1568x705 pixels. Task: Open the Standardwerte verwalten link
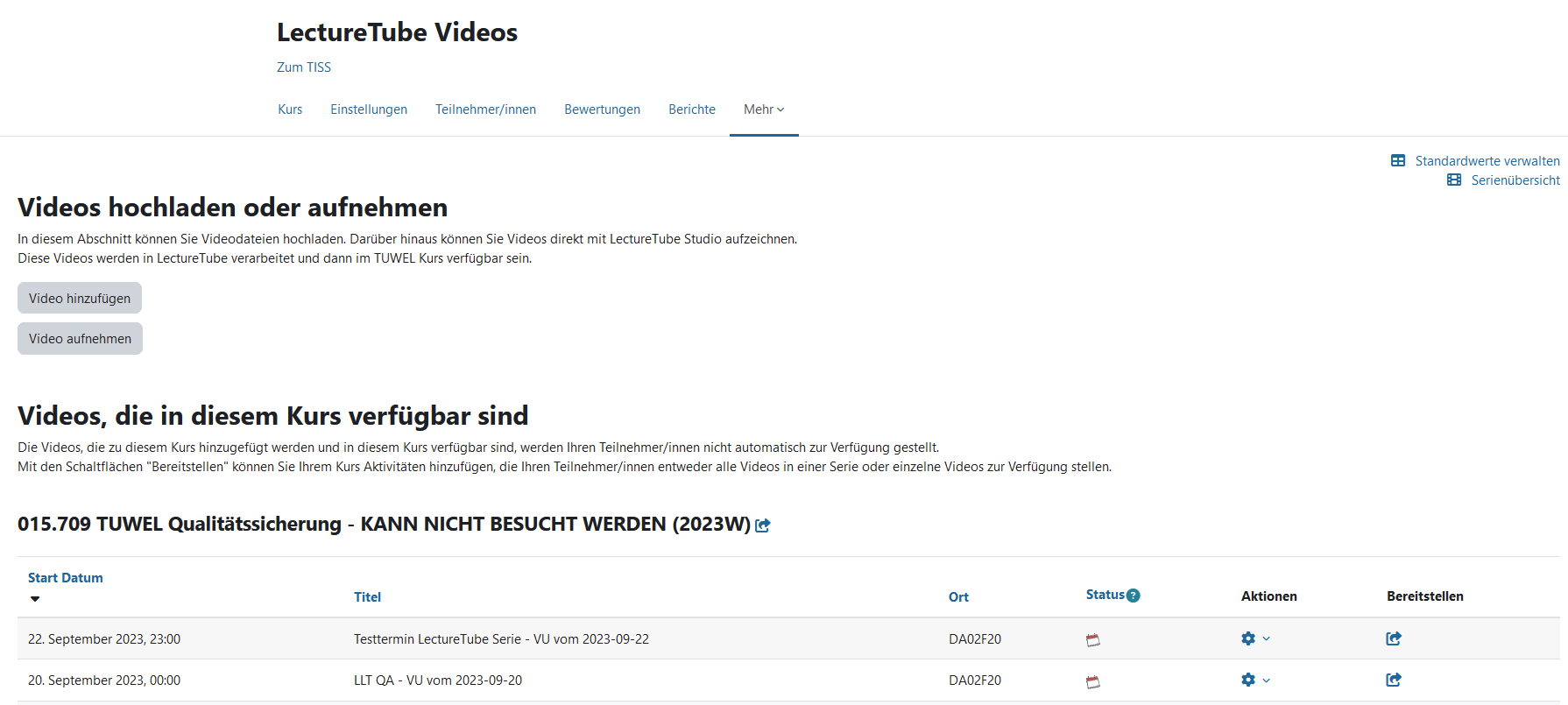pos(1487,161)
